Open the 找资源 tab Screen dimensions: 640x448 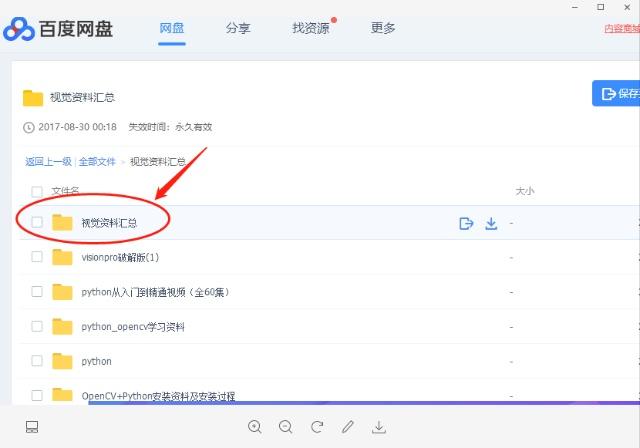click(308, 28)
